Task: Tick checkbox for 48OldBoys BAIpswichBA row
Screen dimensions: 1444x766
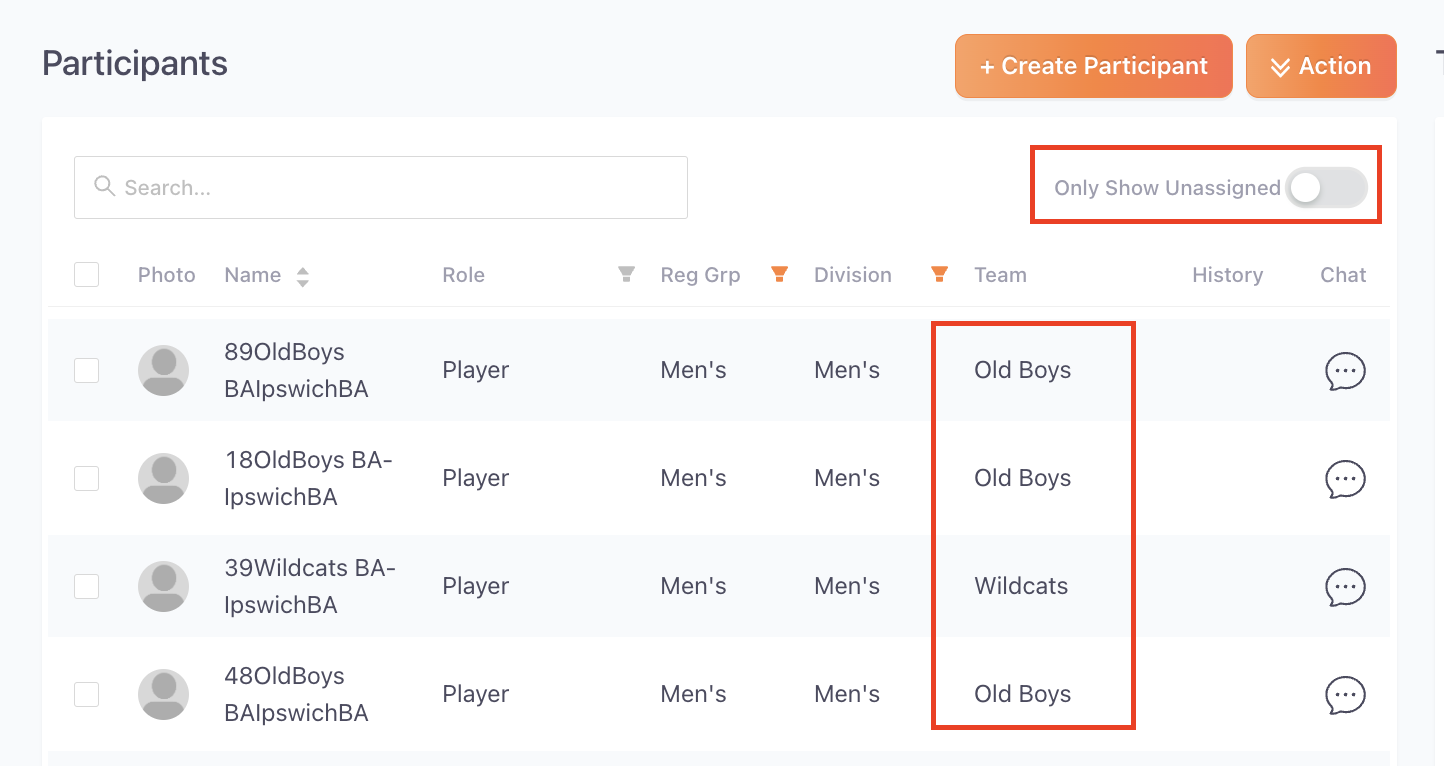Action: (87, 694)
